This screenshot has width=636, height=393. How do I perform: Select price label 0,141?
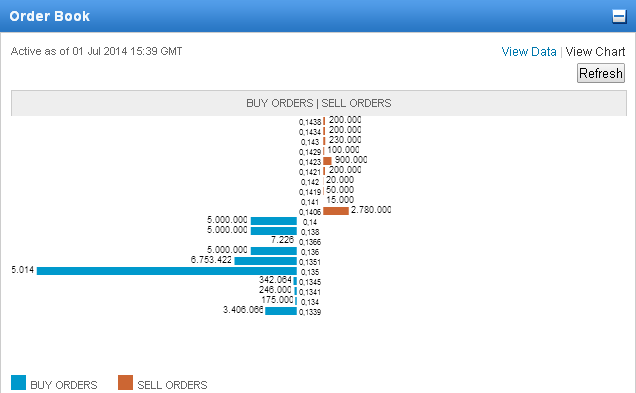pyautogui.click(x=310, y=202)
